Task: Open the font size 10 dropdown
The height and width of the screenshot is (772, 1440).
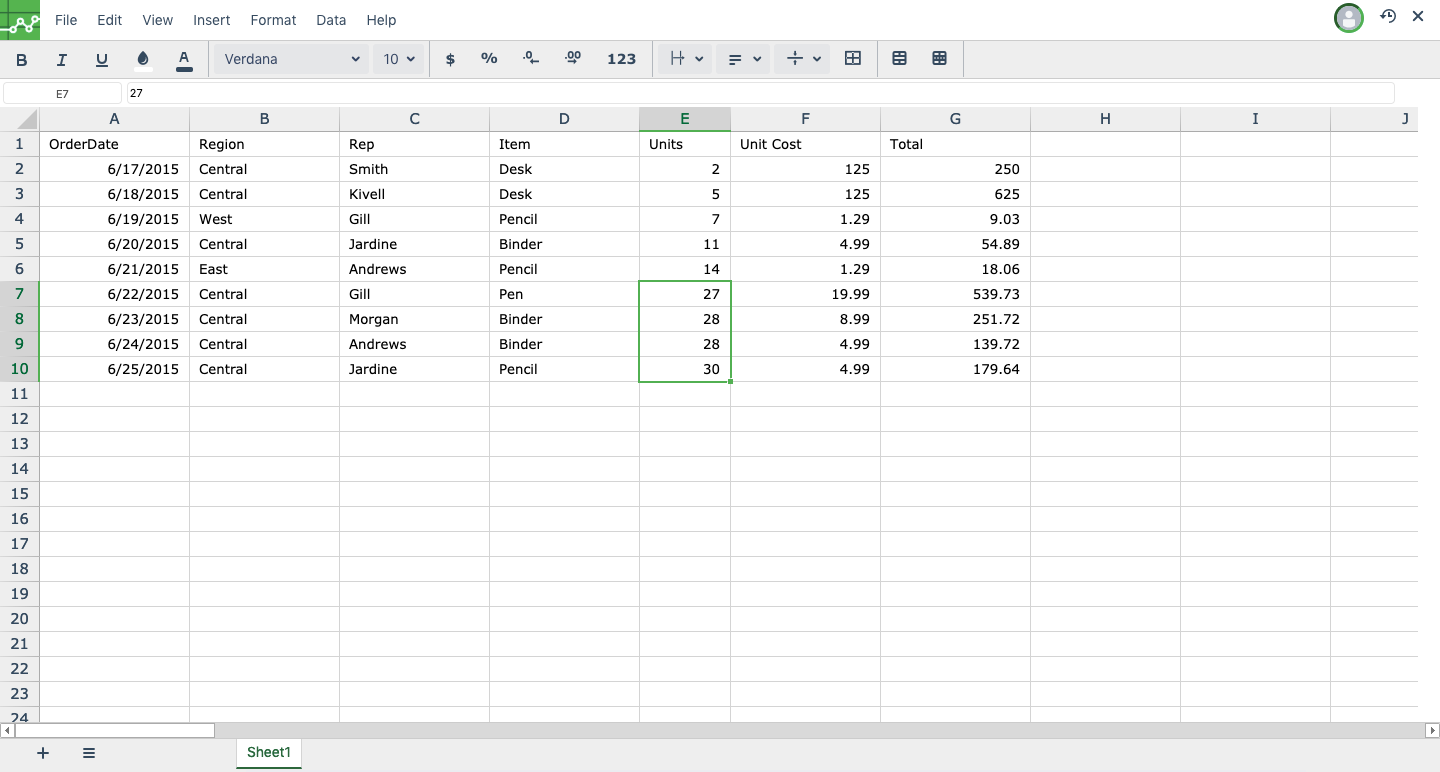Action: click(399, 60)
